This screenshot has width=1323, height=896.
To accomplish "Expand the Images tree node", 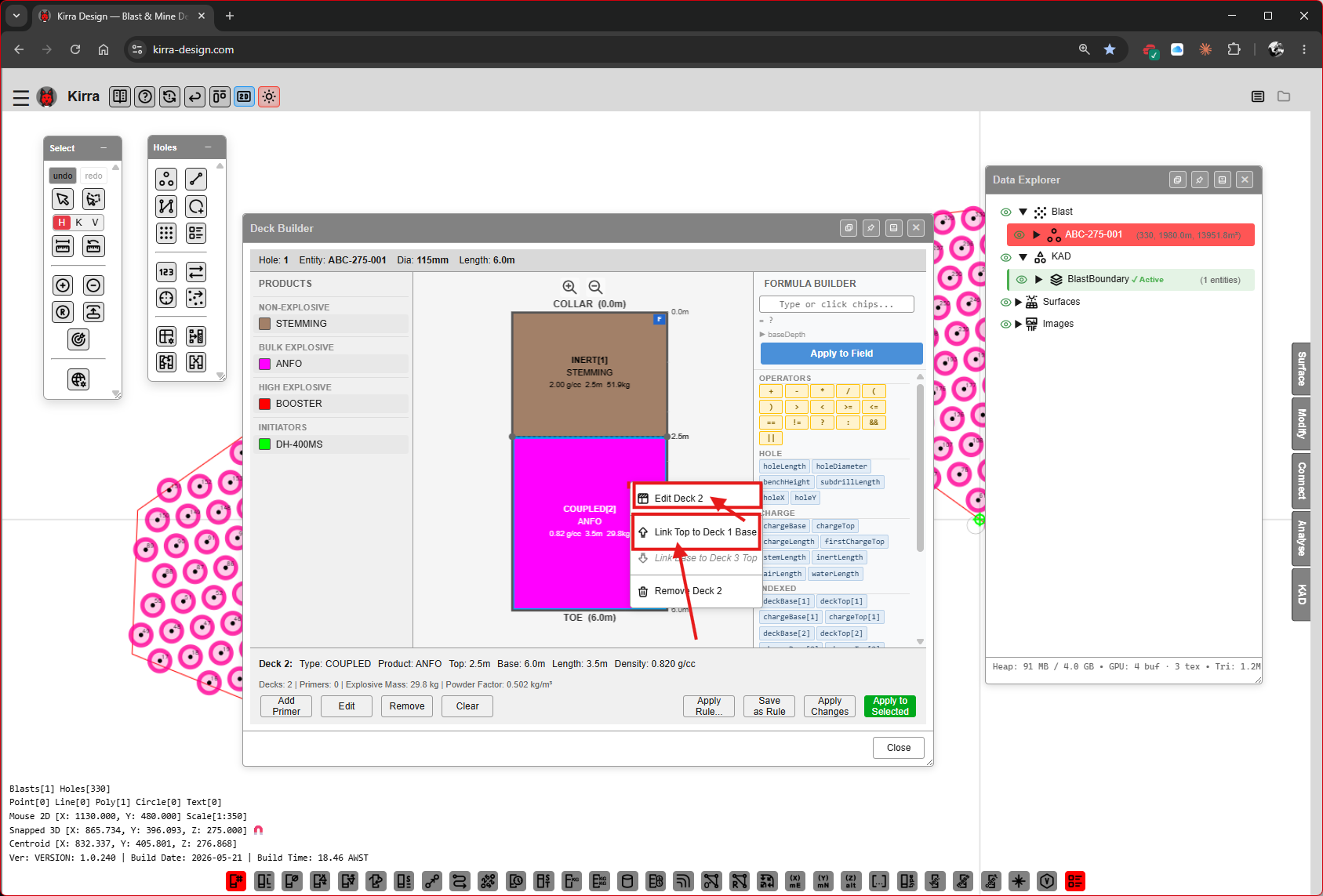I will [1018, 324].
